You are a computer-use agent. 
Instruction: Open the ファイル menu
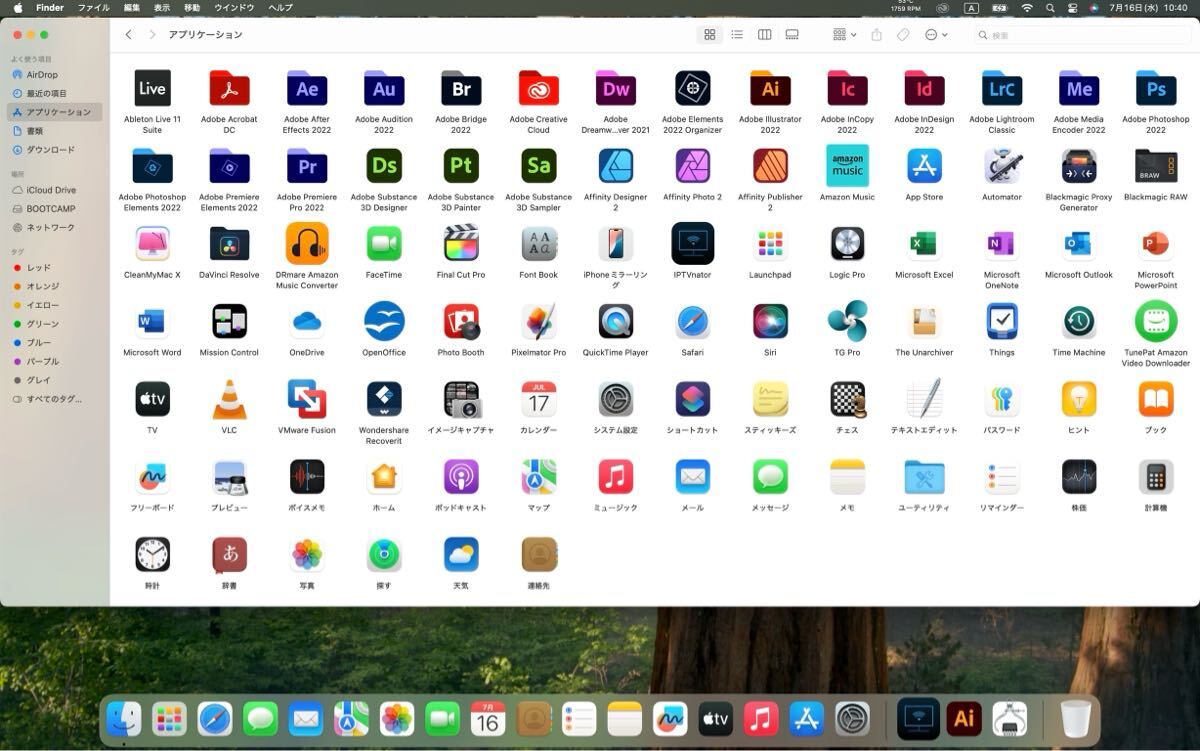click(x=94, y=7)
